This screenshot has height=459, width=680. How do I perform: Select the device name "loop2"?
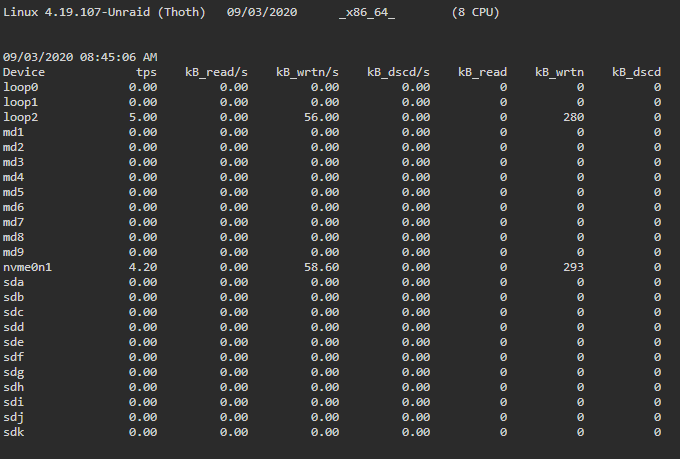(20, 118)
